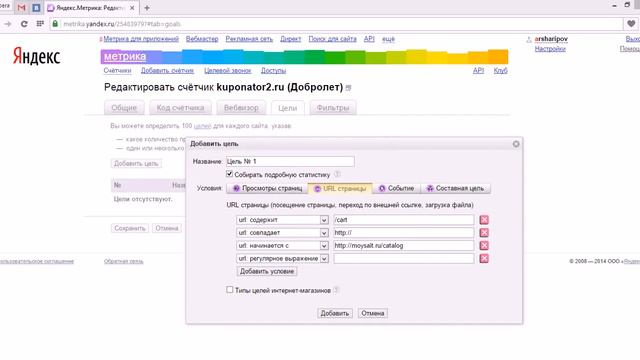Switch to the Цели tab
The height and width of the screenshot is (360, 640).
pyautogui.click(x=288, y=108)
